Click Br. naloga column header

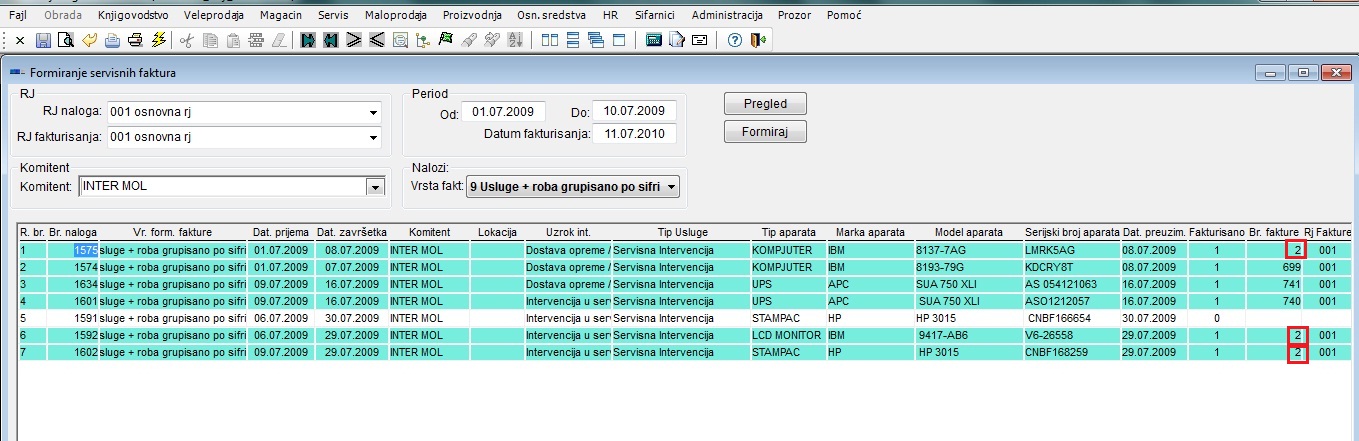click(73, 232)
